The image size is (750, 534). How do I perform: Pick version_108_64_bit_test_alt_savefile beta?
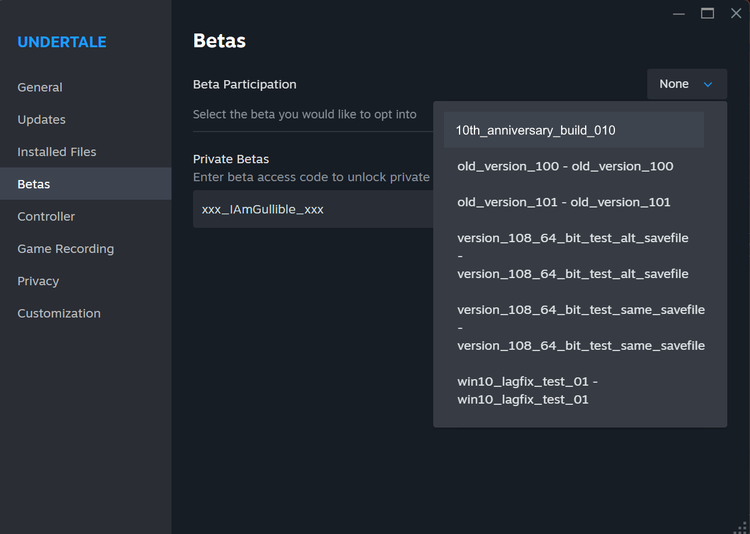coord(574,256)
